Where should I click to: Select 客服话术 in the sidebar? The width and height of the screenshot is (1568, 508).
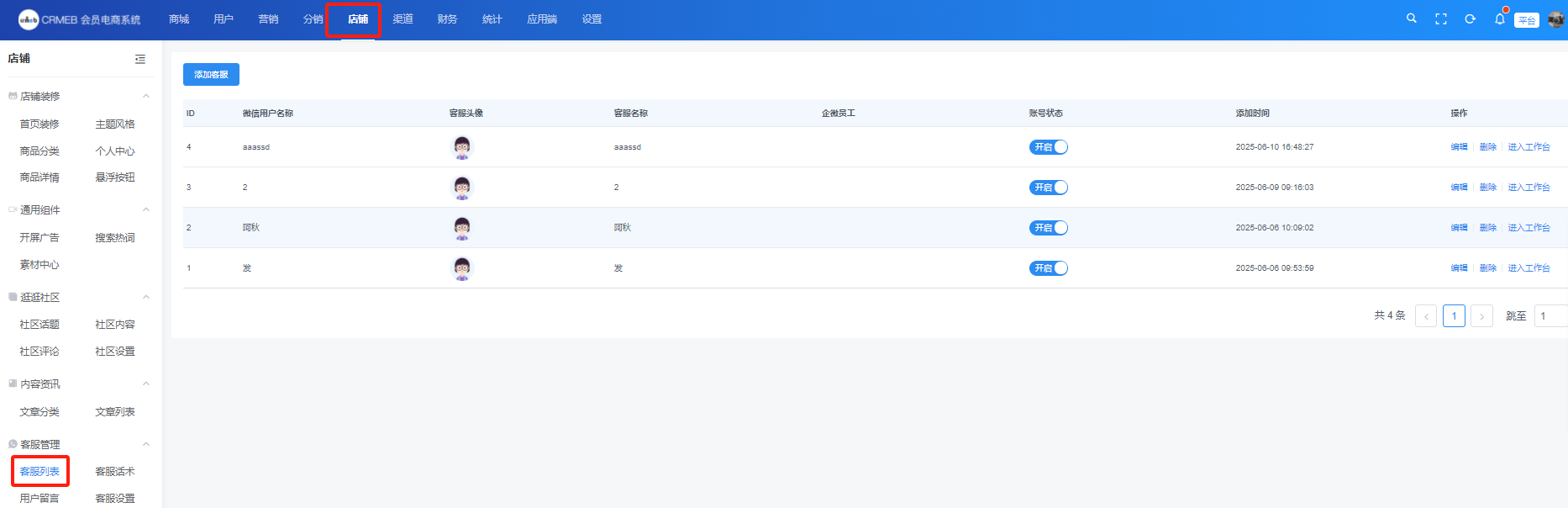(115, 472)
